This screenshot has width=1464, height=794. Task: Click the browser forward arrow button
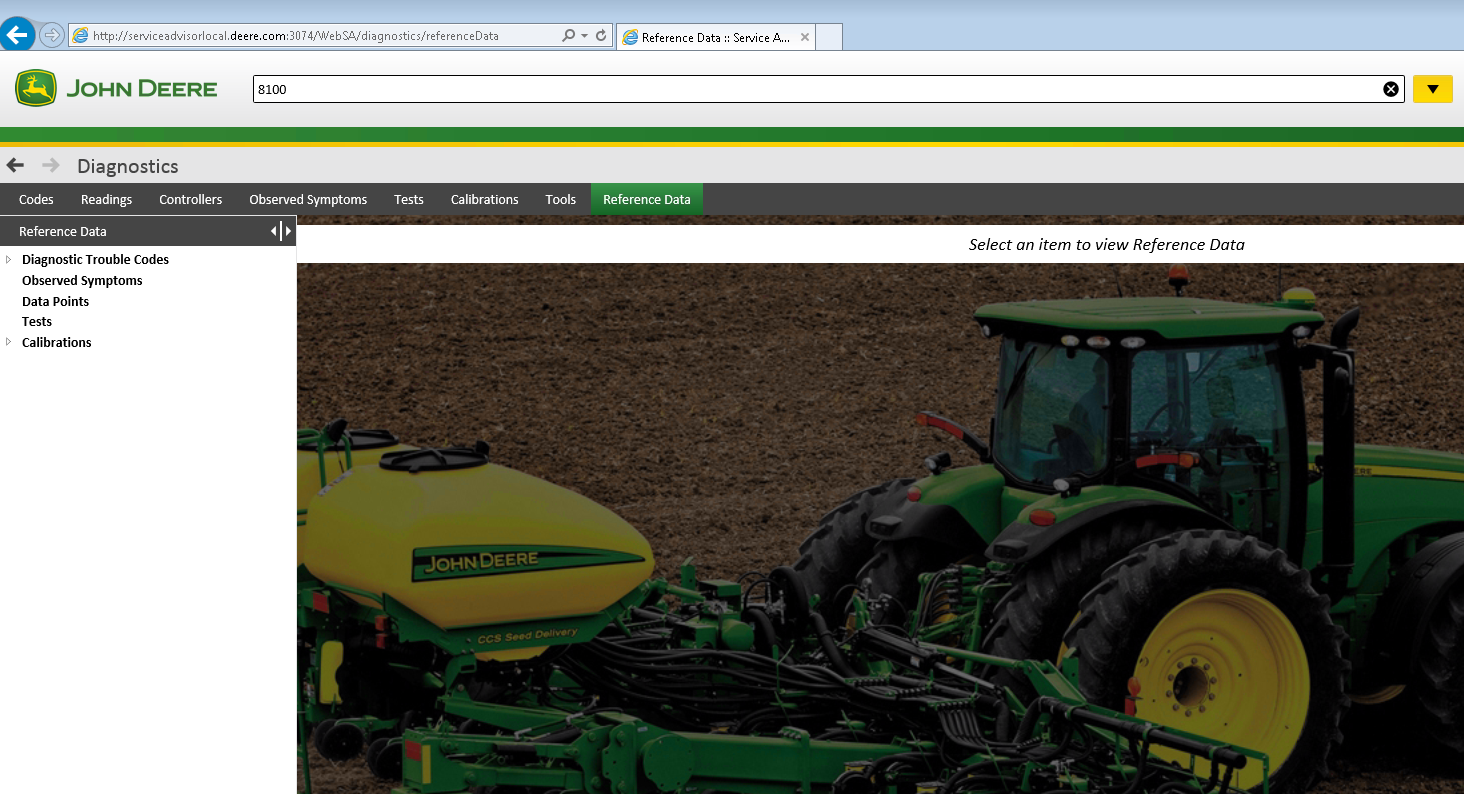pyautogui.click(x=51, y=35)
